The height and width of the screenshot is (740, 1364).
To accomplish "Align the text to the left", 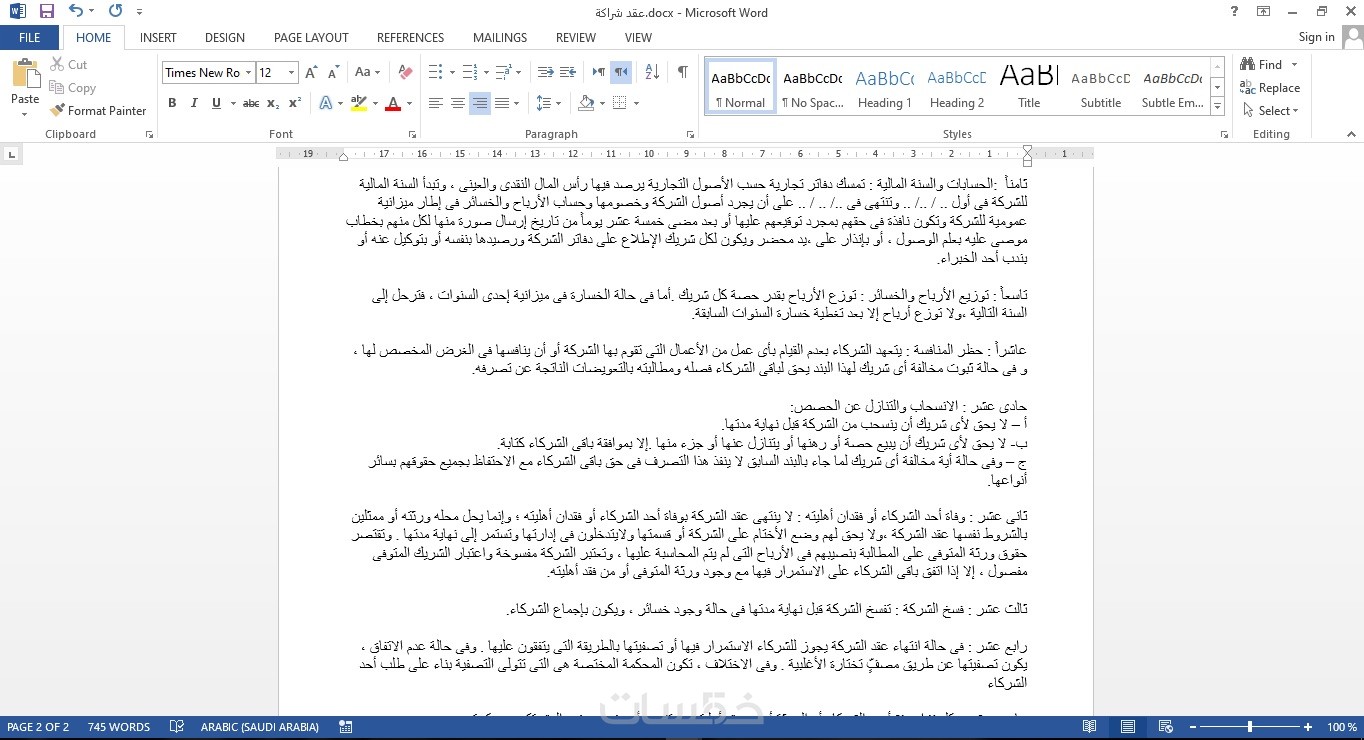I will (x=436, y=103).
